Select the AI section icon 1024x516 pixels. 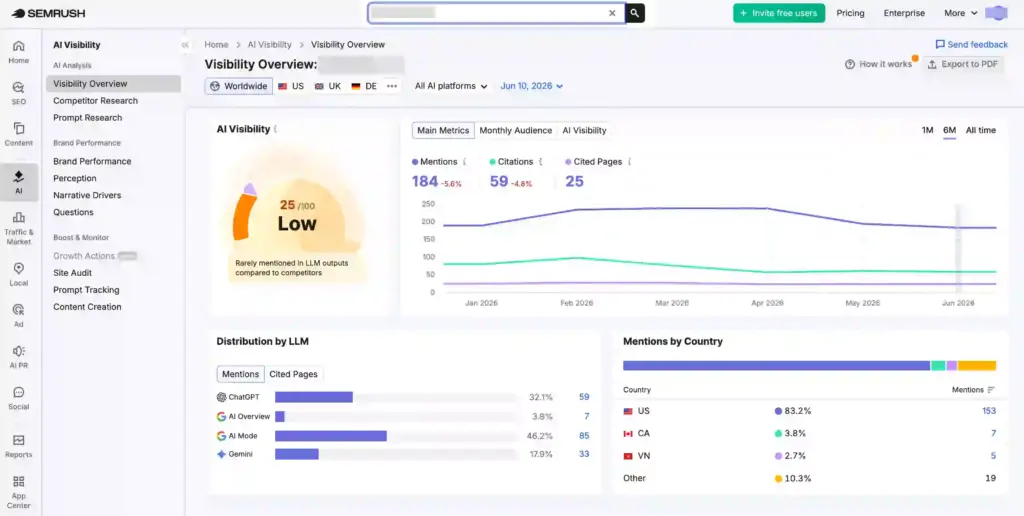(x=18, y=182)
